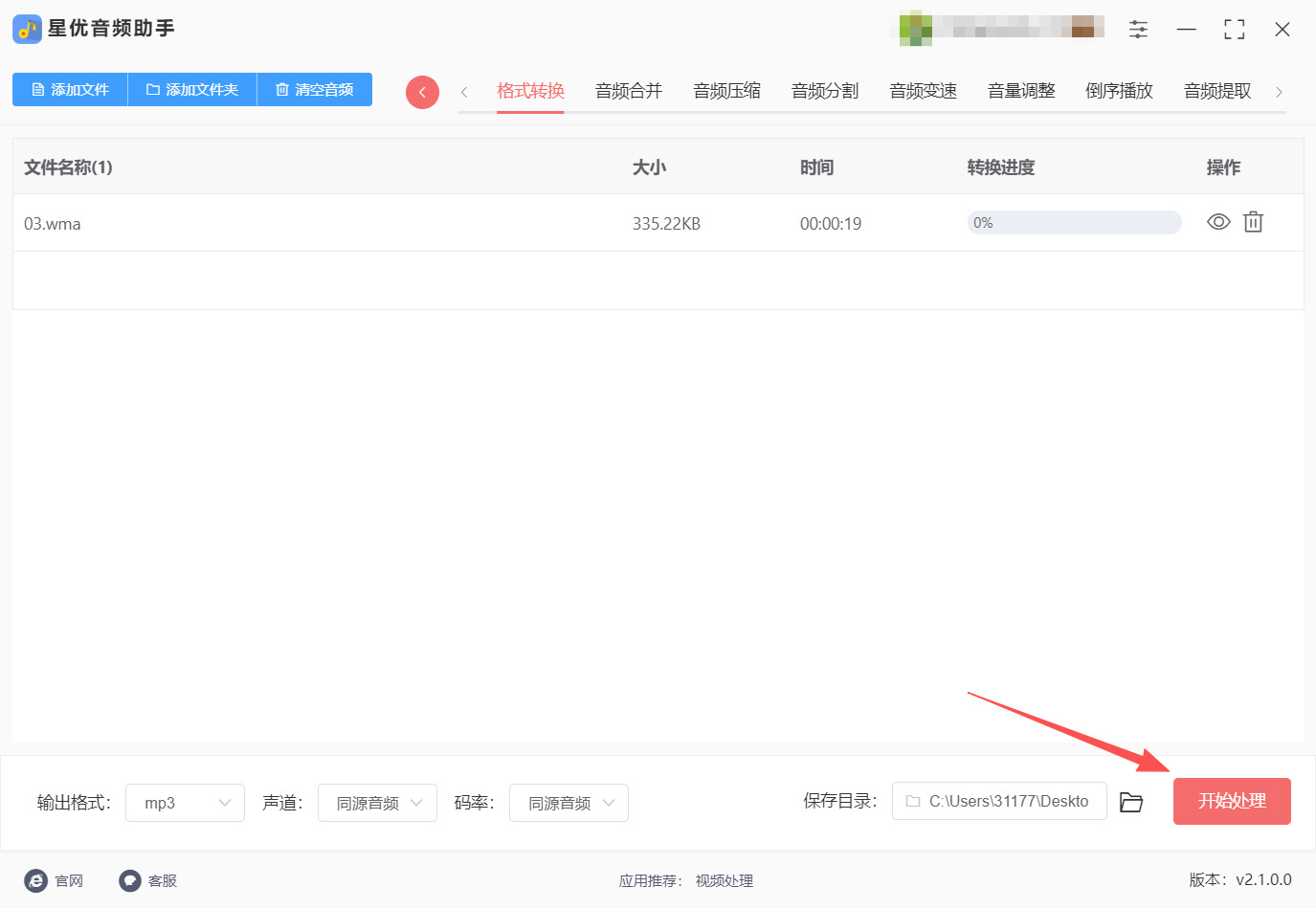The height and width of the screenshot is (909, 1316).
Task: Open the official website (官网) icon
Action: 36,880
